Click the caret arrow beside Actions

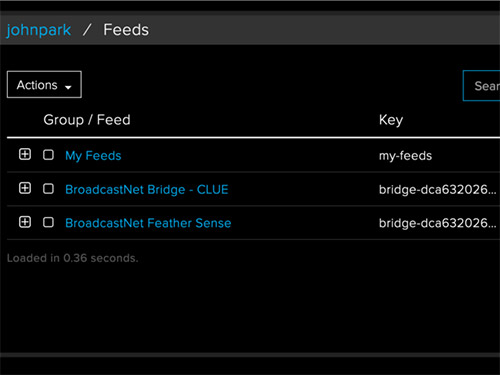coord(68,87)
